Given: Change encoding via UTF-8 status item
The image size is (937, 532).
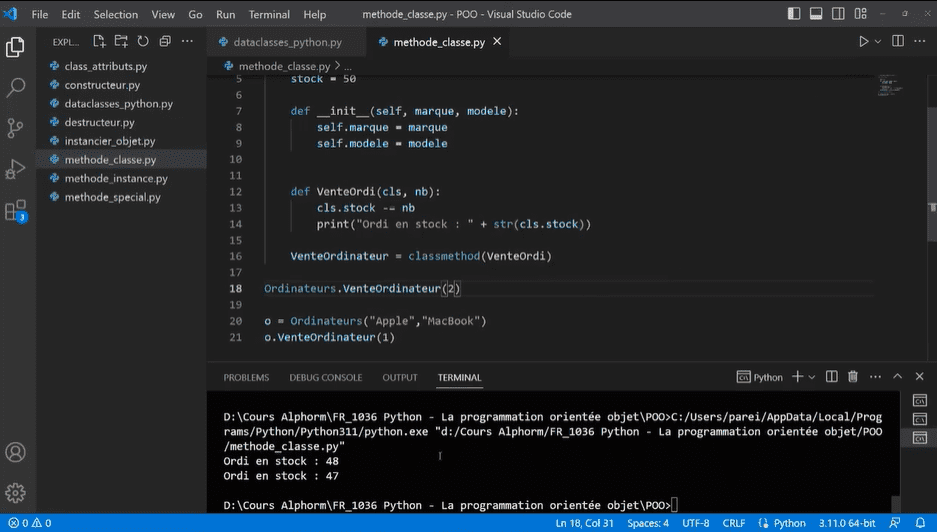Looking at the screenshot, I should [x=696, y=523].
